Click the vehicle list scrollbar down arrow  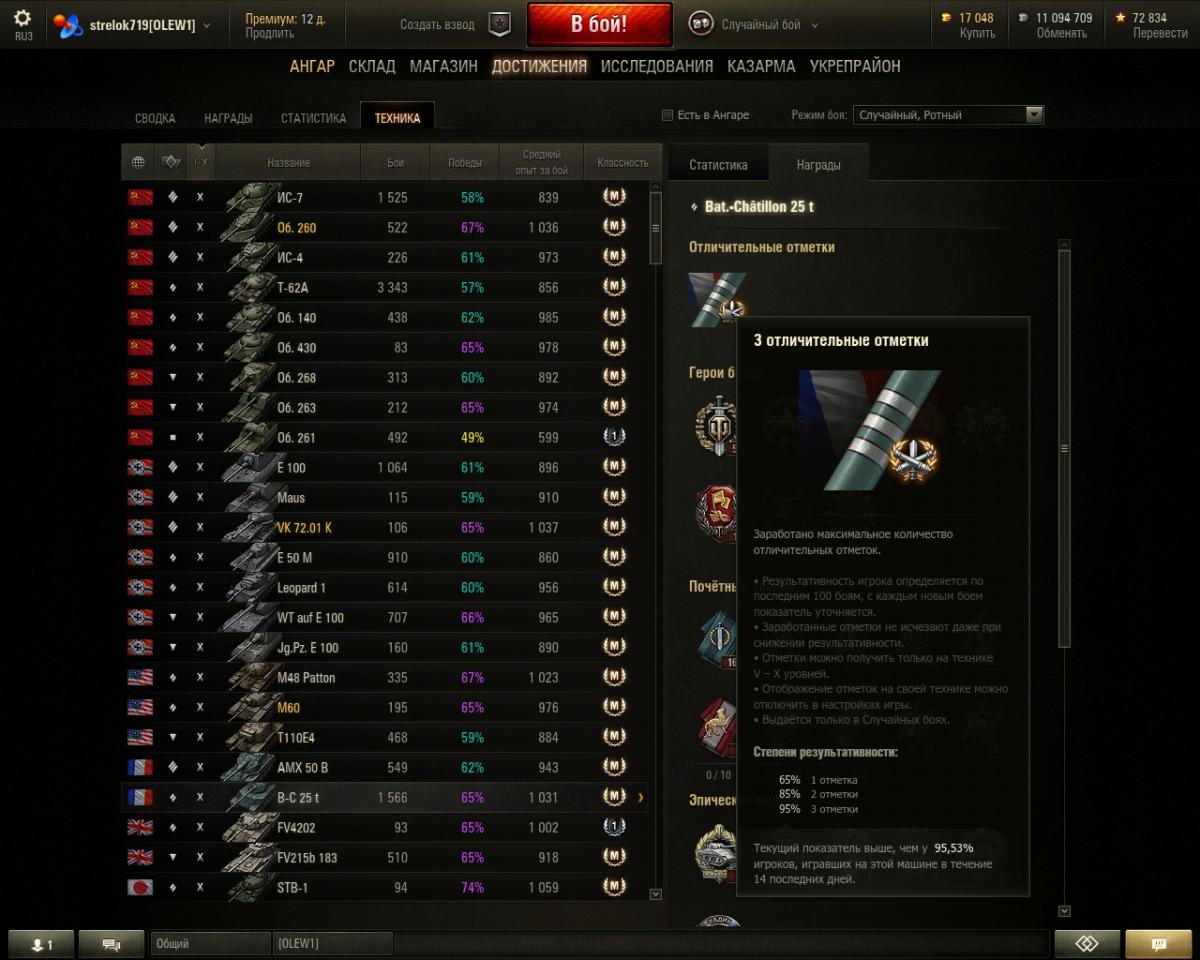pos(656,894)
